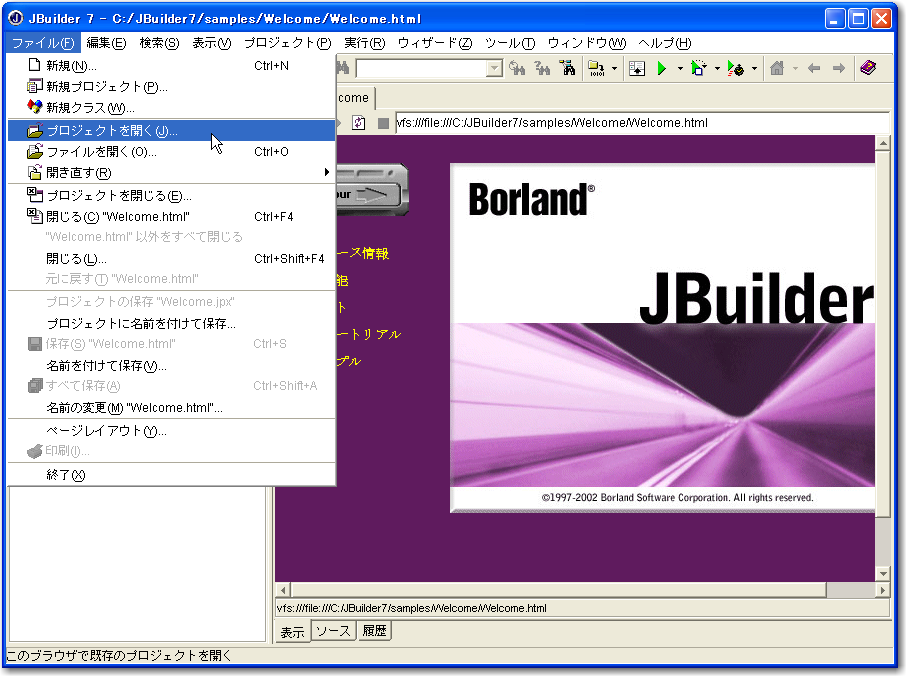Click the browser URL address field
906x676 pixels.
tap(640, 123)
